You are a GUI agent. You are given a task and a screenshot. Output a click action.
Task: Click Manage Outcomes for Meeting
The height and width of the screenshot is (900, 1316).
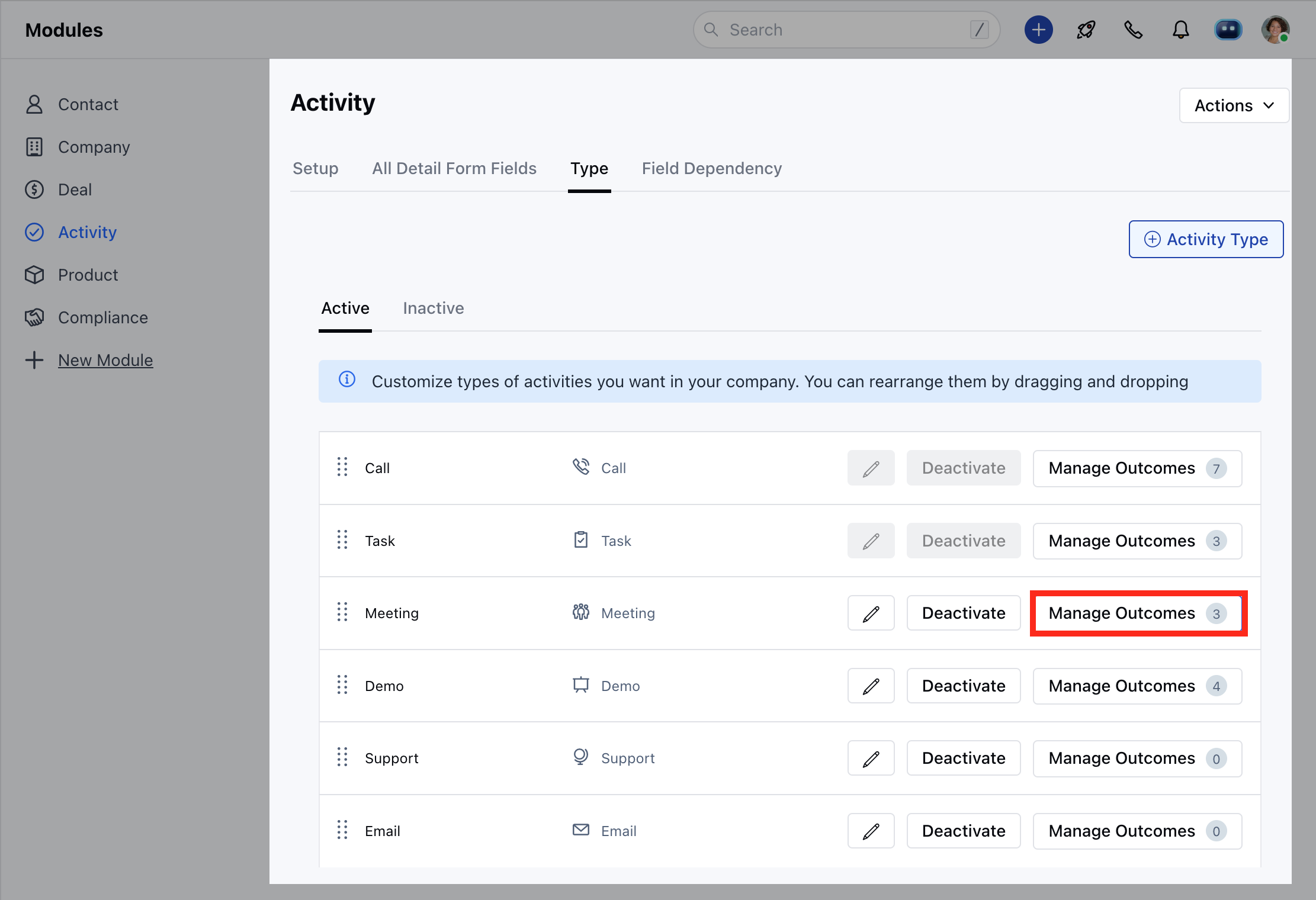click(x=1137, y=613)
